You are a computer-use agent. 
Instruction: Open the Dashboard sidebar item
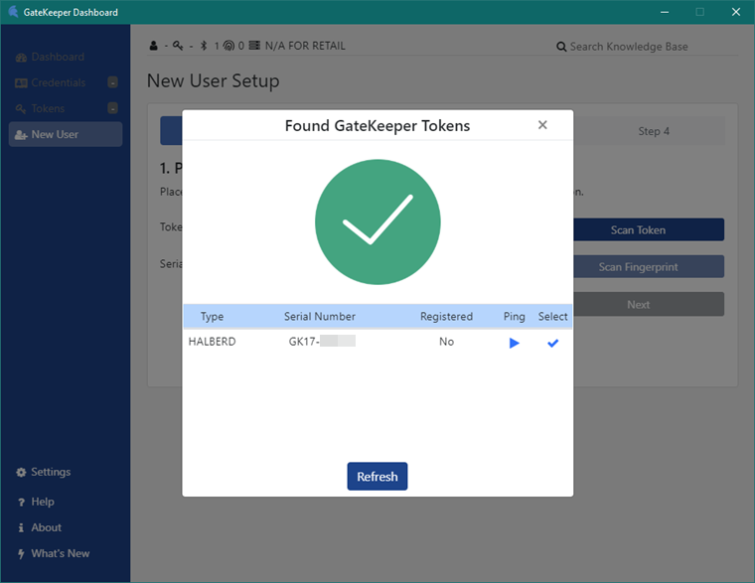point(50,57)
